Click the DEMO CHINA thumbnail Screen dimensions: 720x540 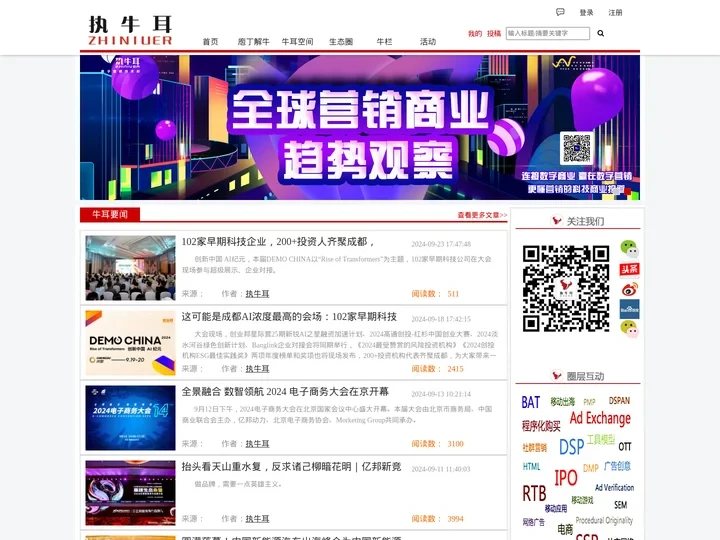click(x=130, y=343)
